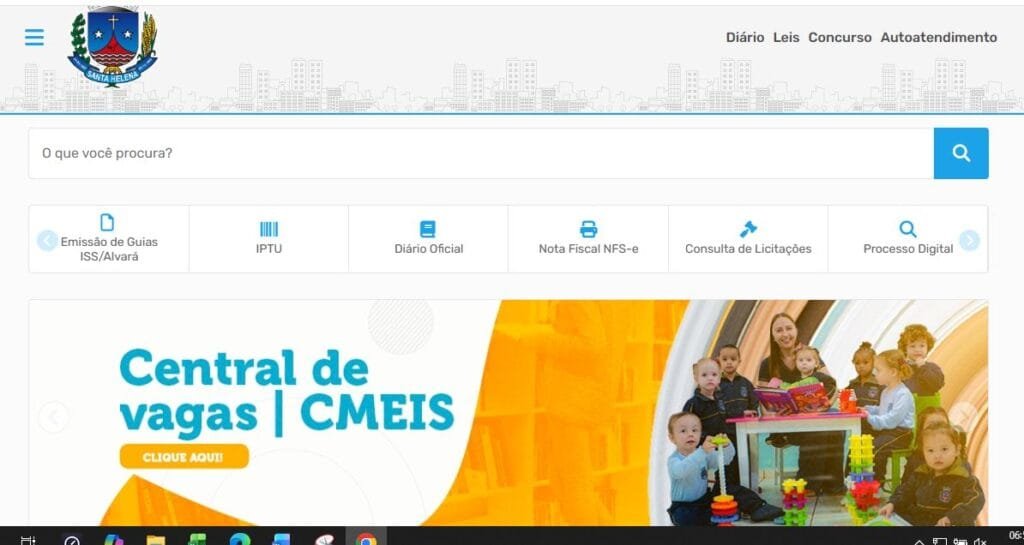Open the hamburger menu
This screenshot has width=1024, height=545.
[34, 38]
